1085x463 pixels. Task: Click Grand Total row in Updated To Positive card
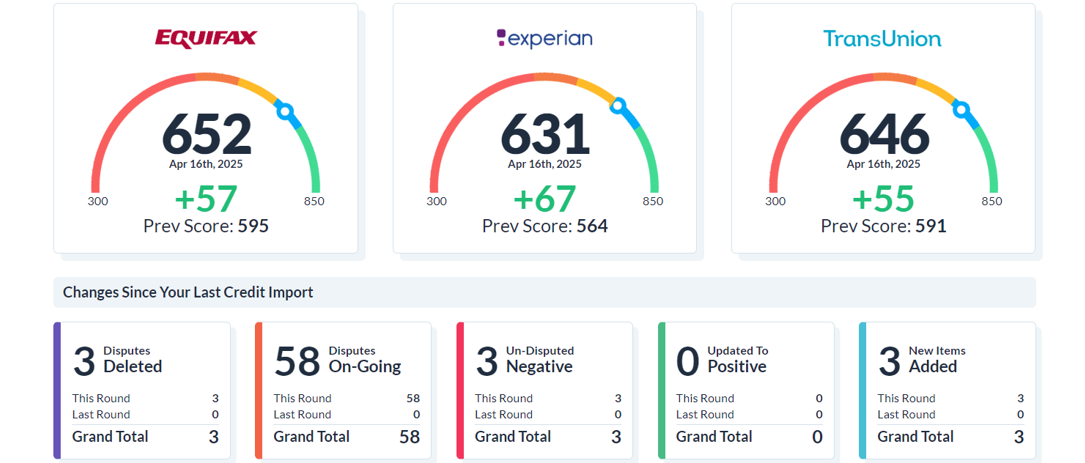click(749, 437)
